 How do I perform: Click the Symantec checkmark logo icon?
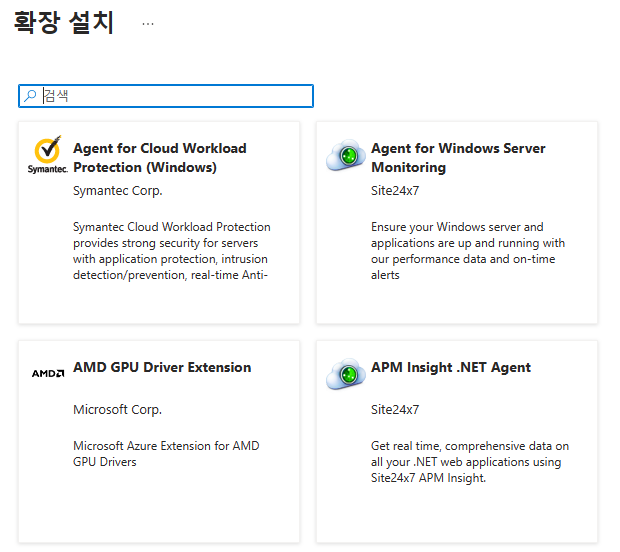click(x=48, y=155)
